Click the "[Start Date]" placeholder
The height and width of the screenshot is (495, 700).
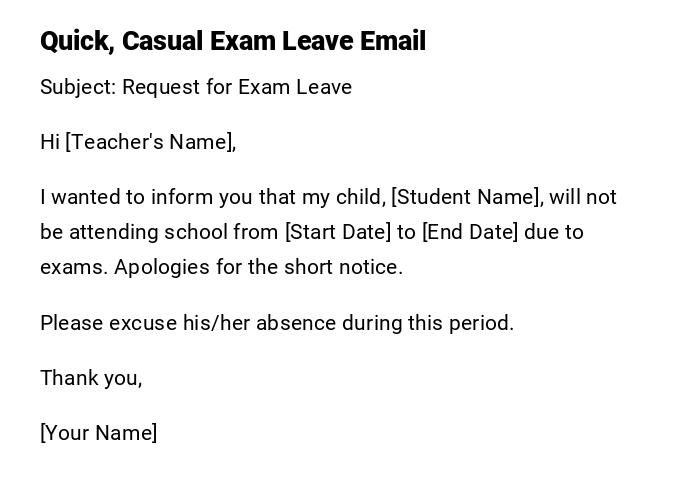click(338, 232)
